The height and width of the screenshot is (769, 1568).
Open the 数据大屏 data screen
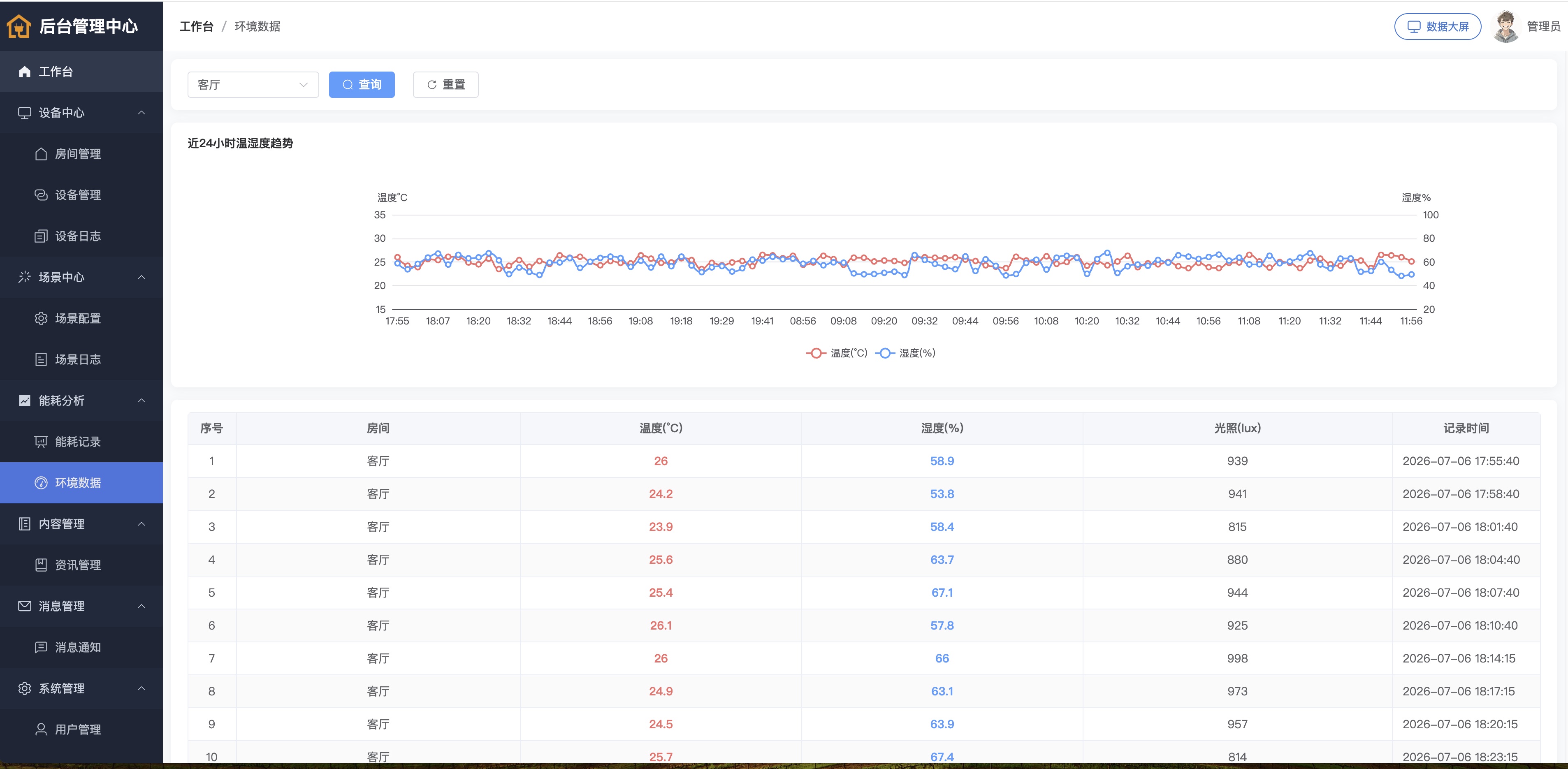[1438, 27]
